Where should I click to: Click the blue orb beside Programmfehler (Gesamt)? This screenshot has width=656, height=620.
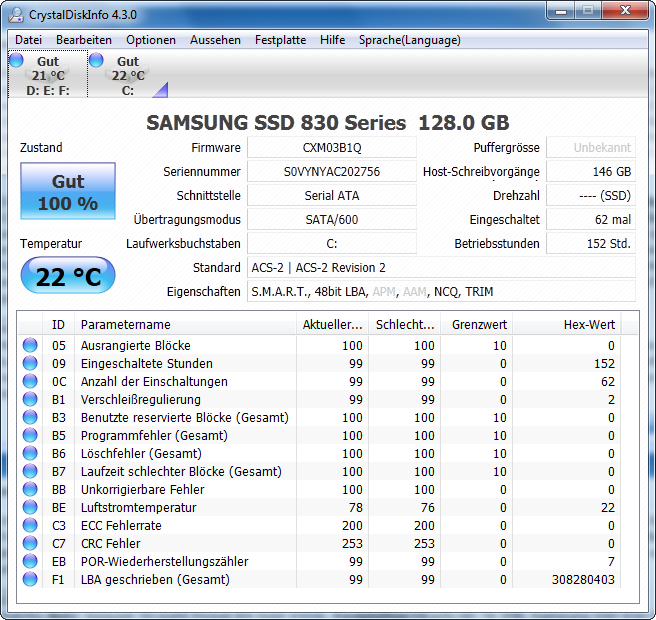30,435
